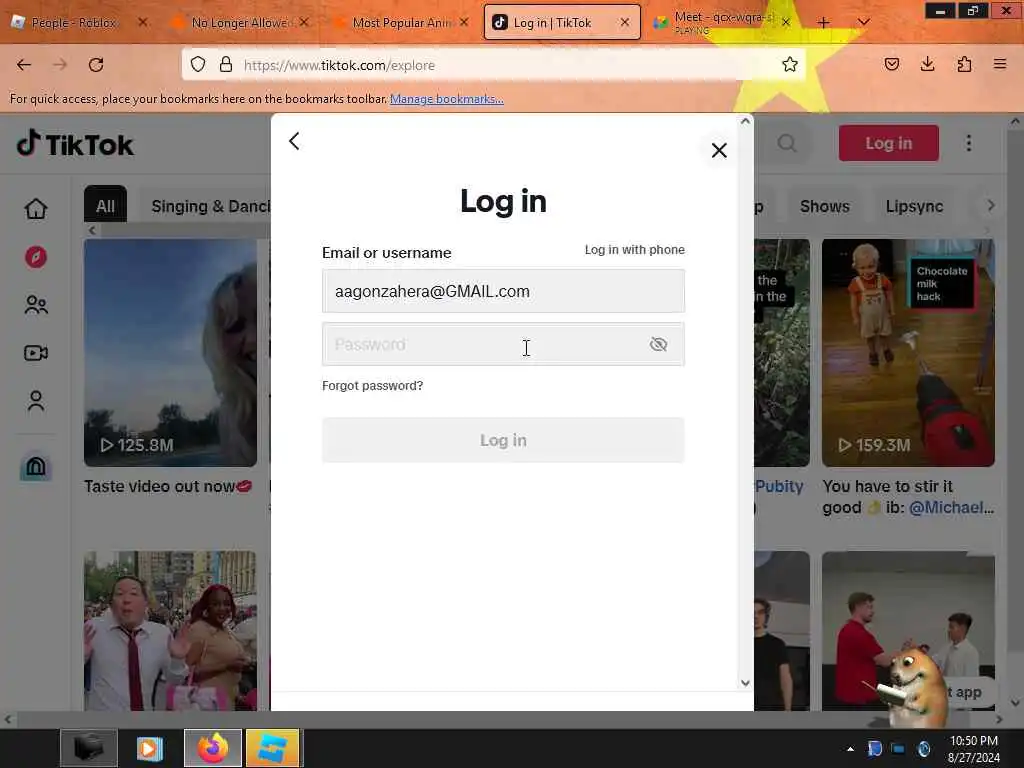The image size is (1024, 768).
Task: Open Pocket save icon in toolbar
Action: click(x=891, y=65)
